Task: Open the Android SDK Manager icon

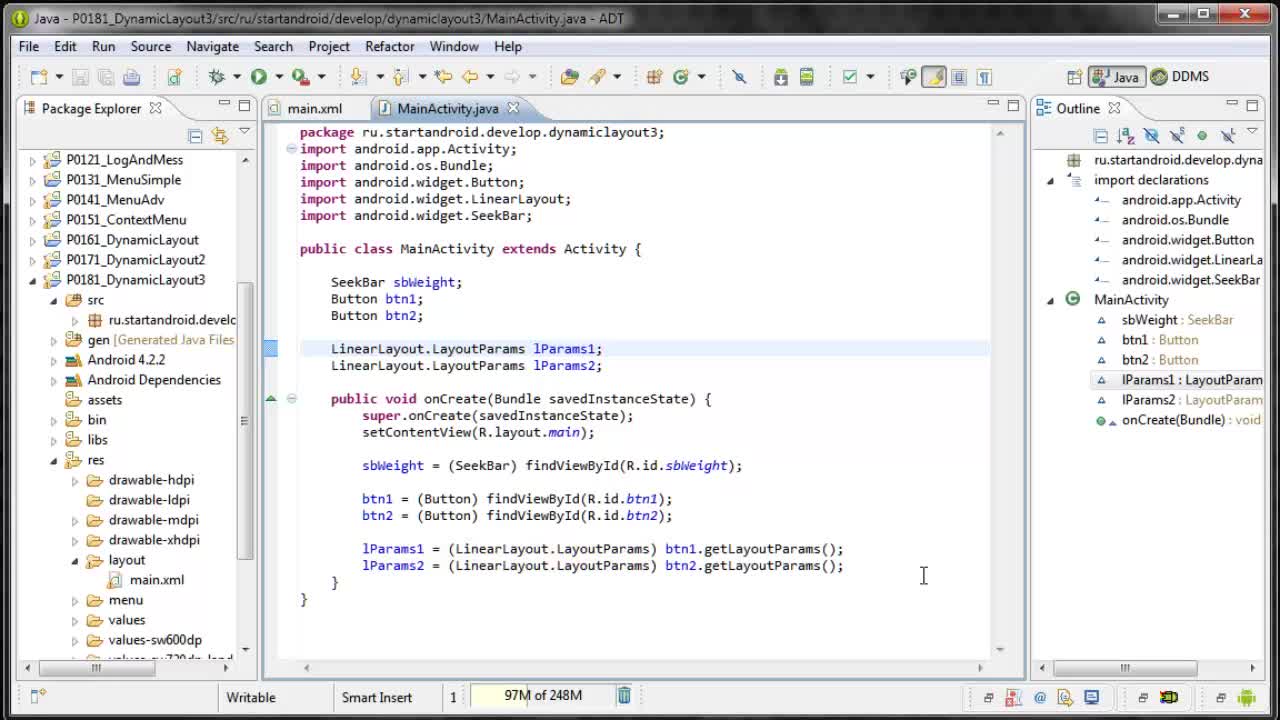Action: point(781,77)
